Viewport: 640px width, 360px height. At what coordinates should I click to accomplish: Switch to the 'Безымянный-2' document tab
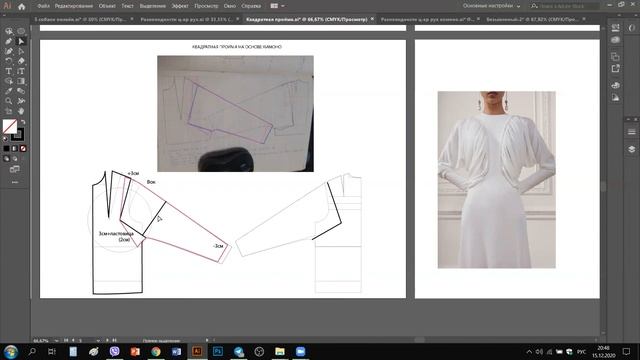pos(532,19)
